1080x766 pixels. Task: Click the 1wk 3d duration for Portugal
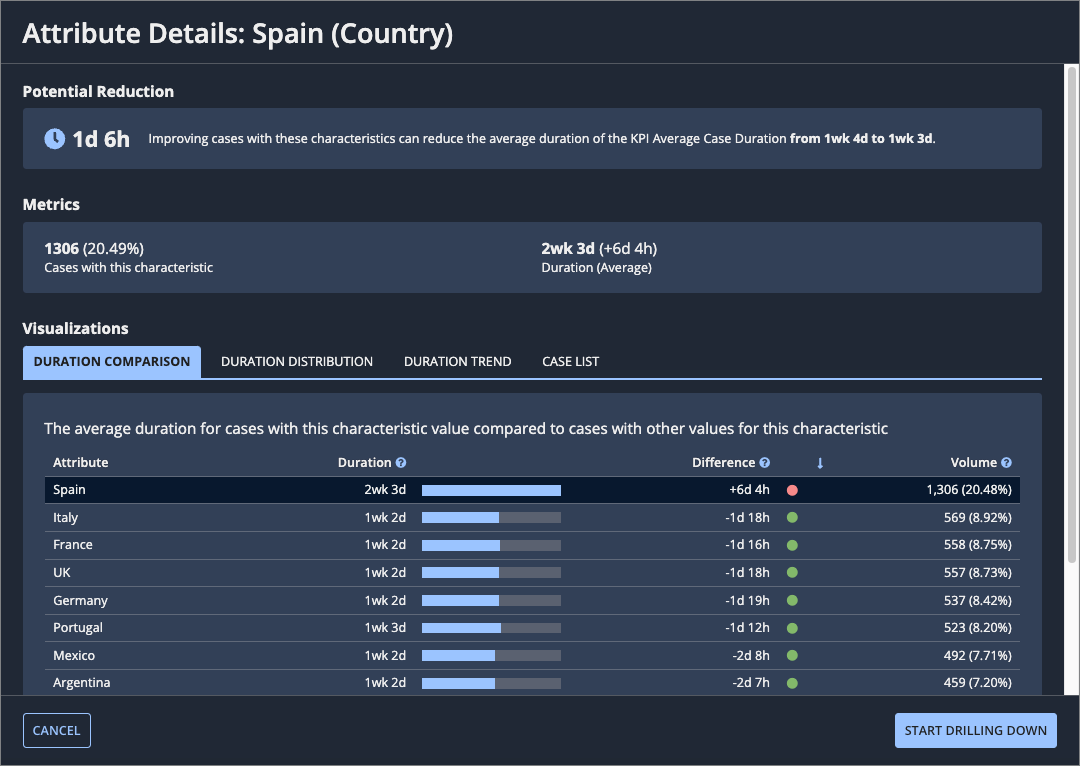(385, 628)
